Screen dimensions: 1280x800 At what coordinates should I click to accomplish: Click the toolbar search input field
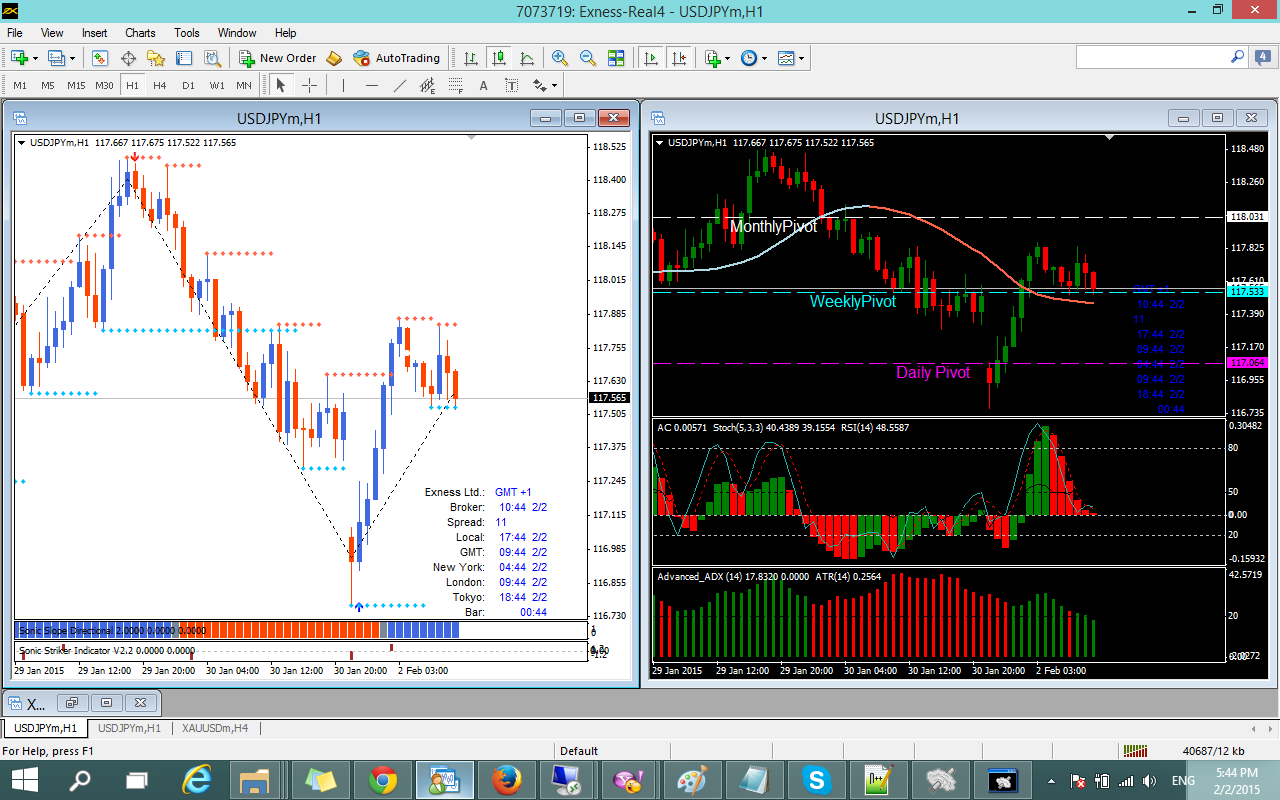(x=1151, y=57)
